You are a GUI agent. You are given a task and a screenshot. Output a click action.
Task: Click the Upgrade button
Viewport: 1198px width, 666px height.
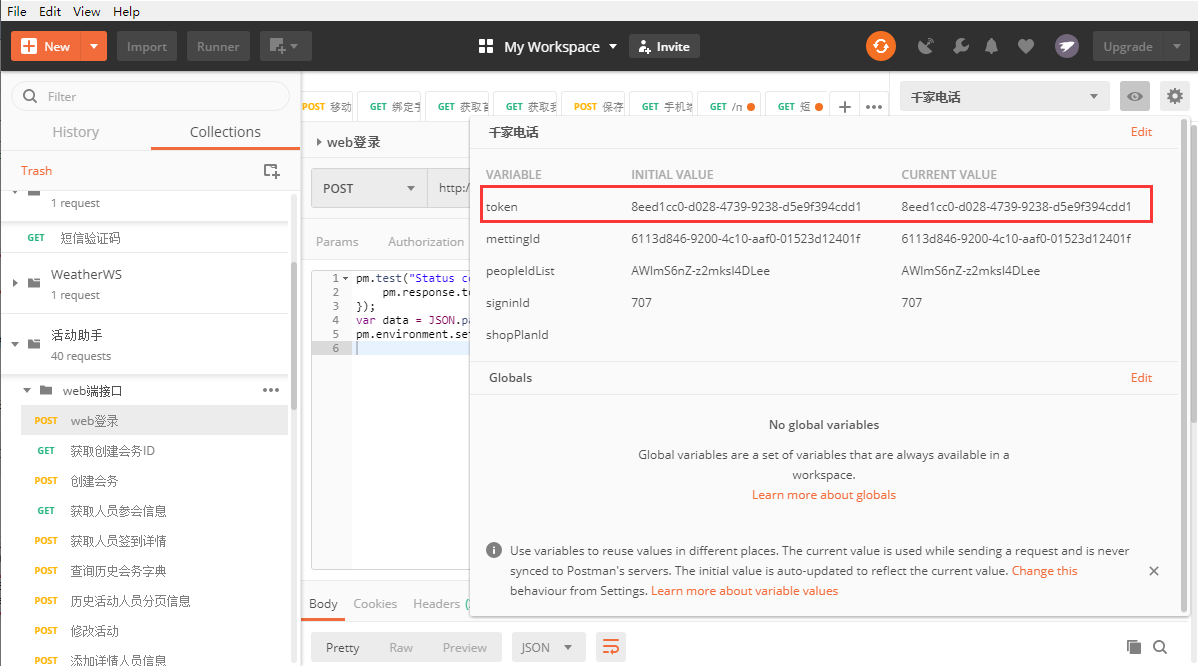(1128, 47)
